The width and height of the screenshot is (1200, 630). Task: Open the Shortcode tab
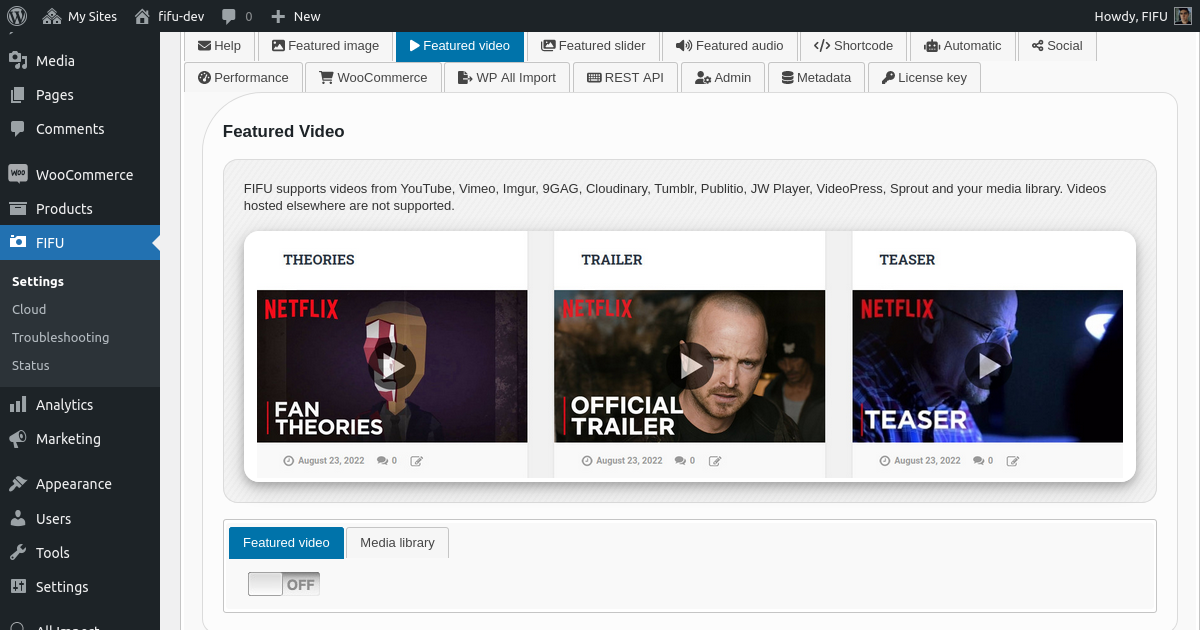853,46
